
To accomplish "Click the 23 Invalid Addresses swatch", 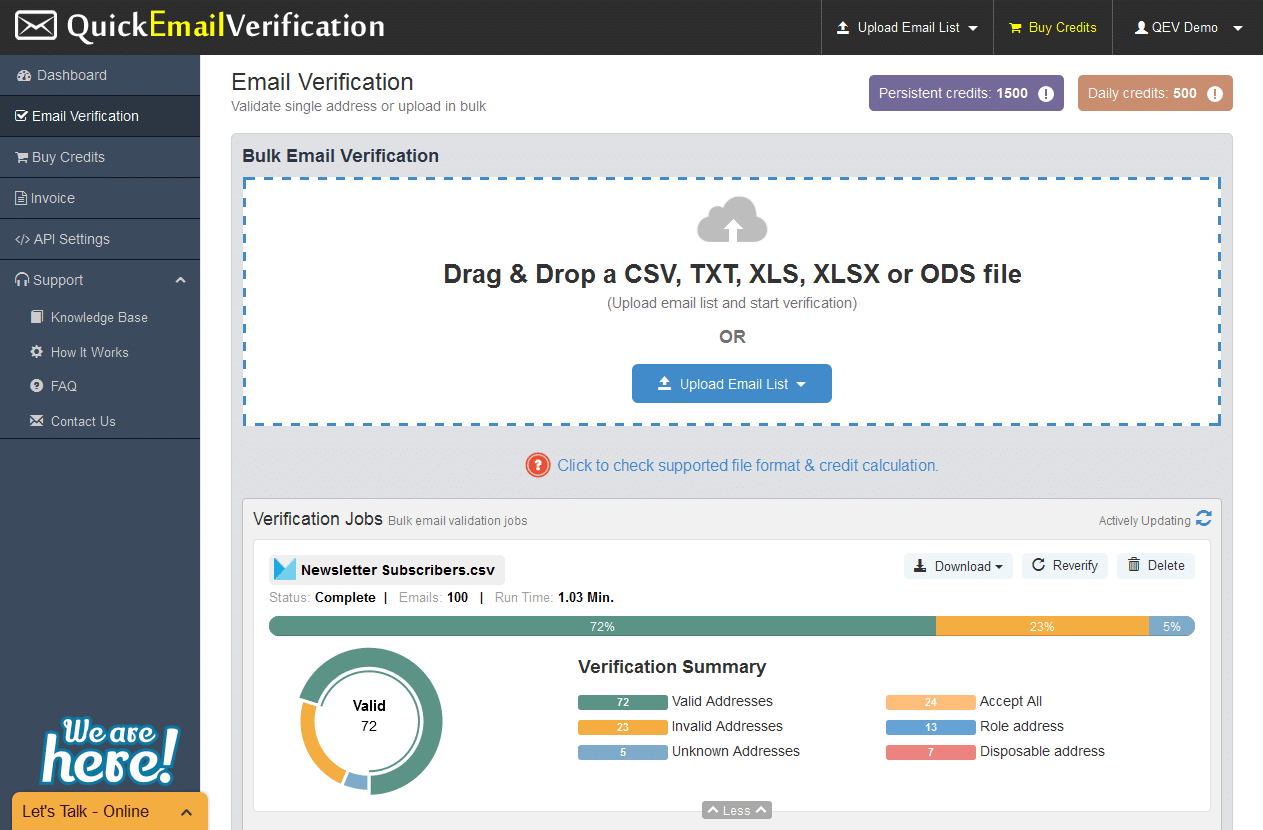I will click(x=622, y=727).
